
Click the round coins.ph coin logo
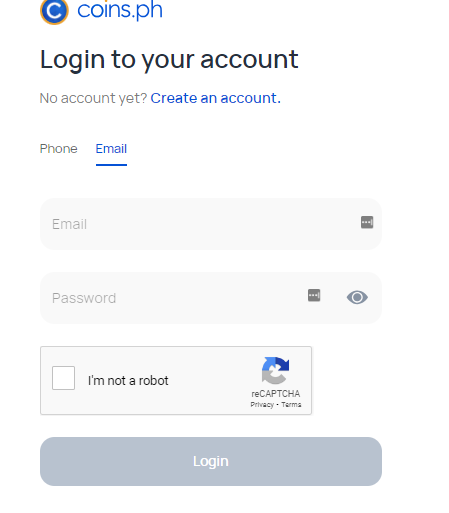tap(54, 11)
